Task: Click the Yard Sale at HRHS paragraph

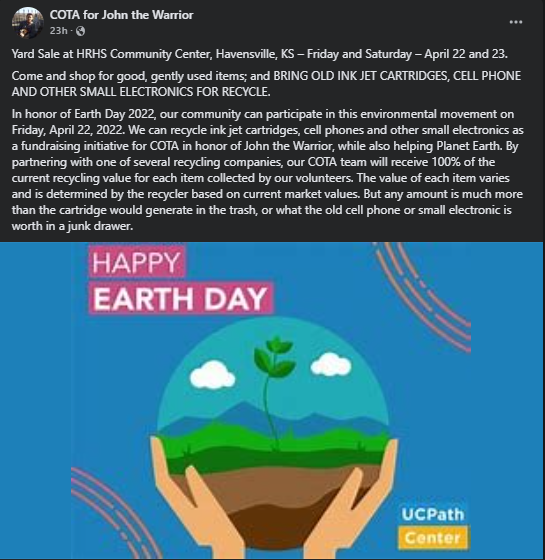Action: click(260, 54)
